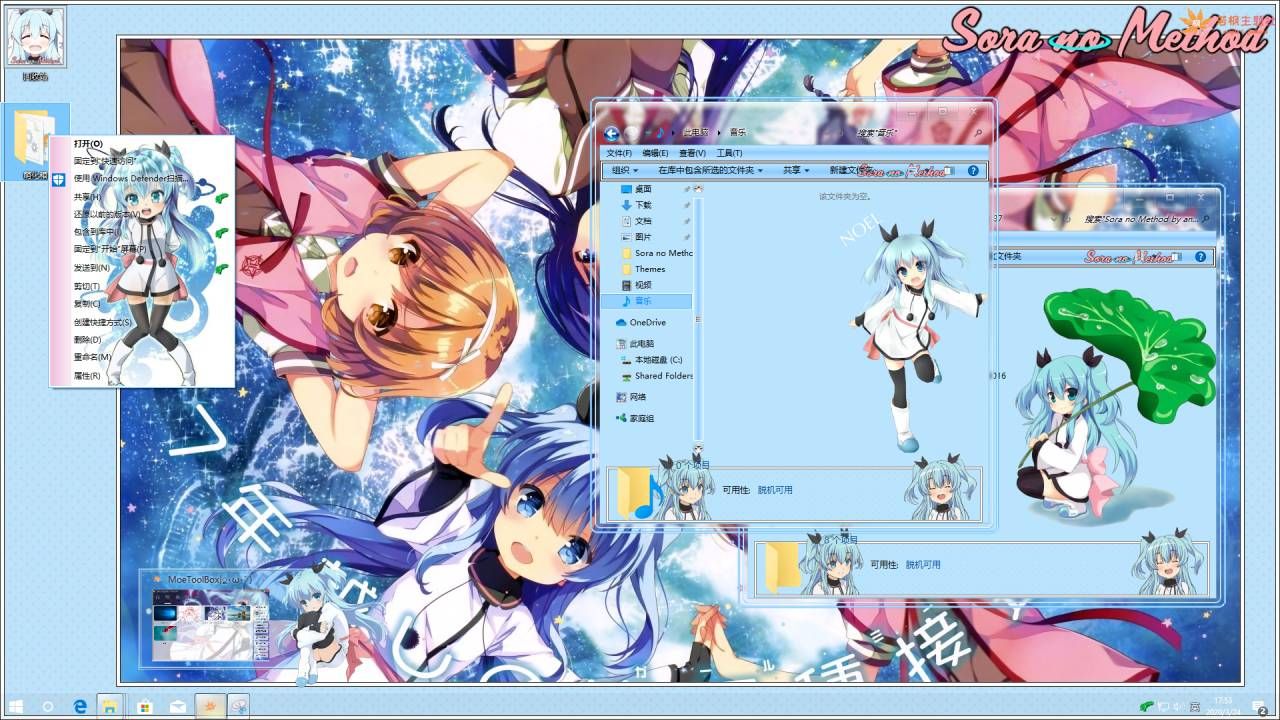Image resolution: width=1280 pixels, height=720 pixels.
Task: Open the 查看(V) menu
Action: [692, 153]
